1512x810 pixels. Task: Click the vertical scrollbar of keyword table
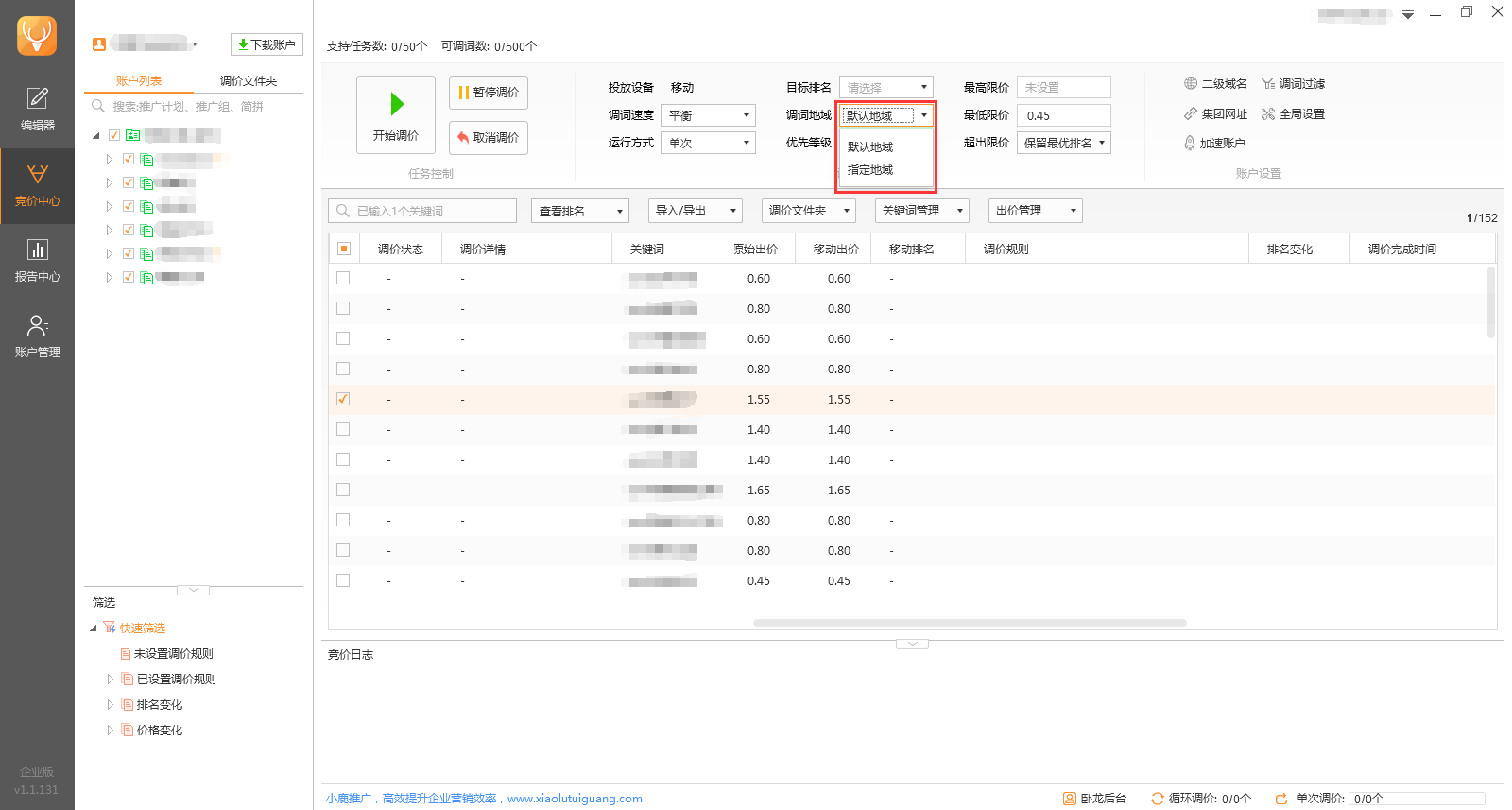point(1491,302)
